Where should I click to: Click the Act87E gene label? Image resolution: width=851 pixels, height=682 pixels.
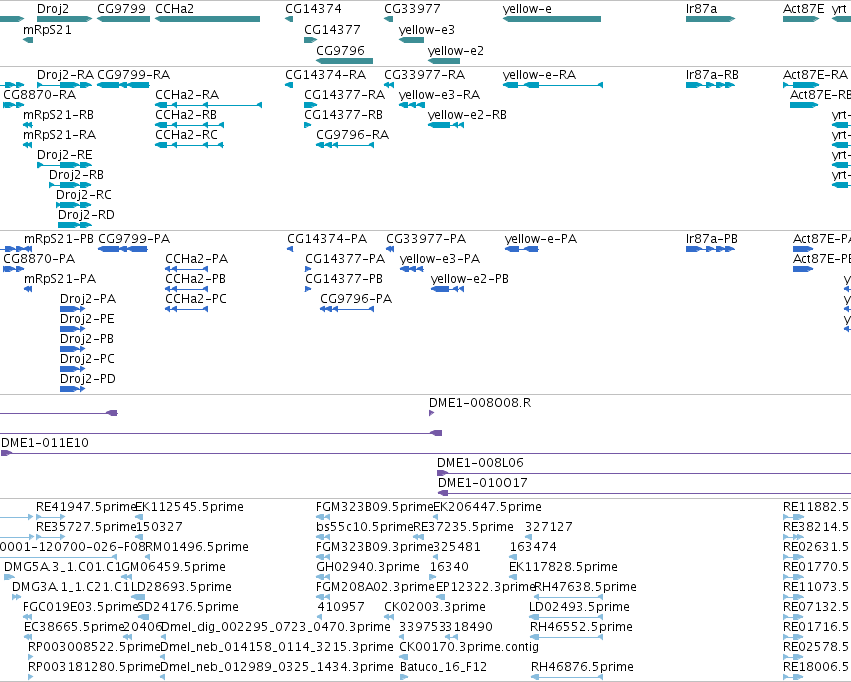pos(803,9)
